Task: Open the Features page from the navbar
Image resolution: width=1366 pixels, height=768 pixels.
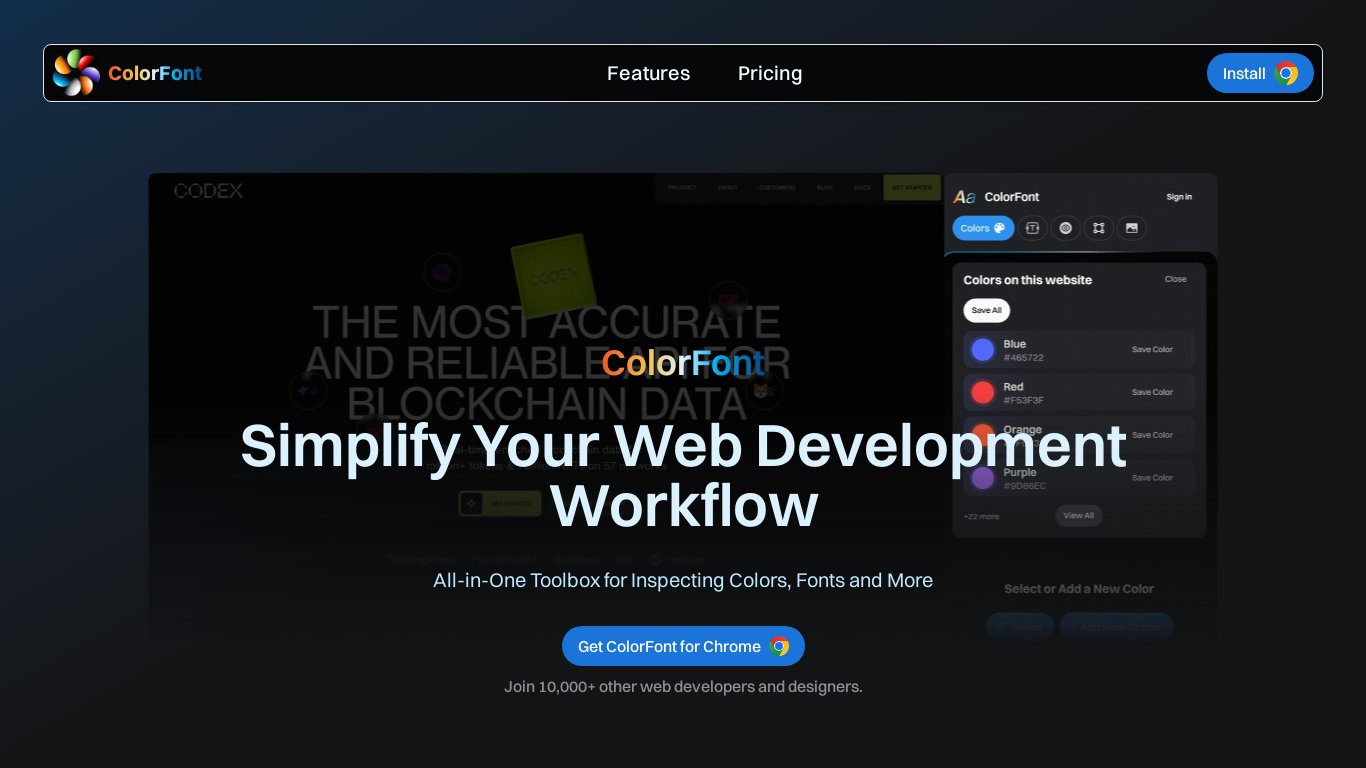Action: point(648,73)
